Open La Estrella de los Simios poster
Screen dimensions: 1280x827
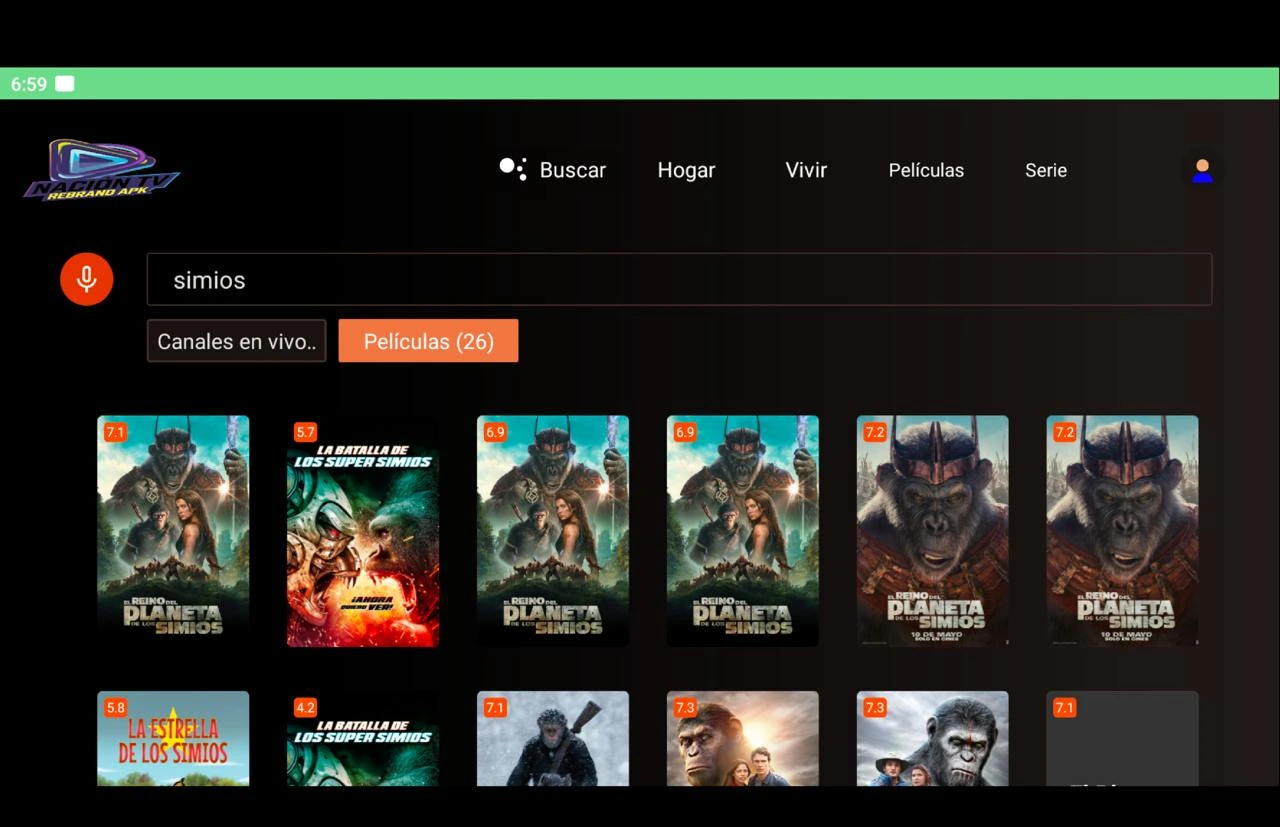(173, 738)
